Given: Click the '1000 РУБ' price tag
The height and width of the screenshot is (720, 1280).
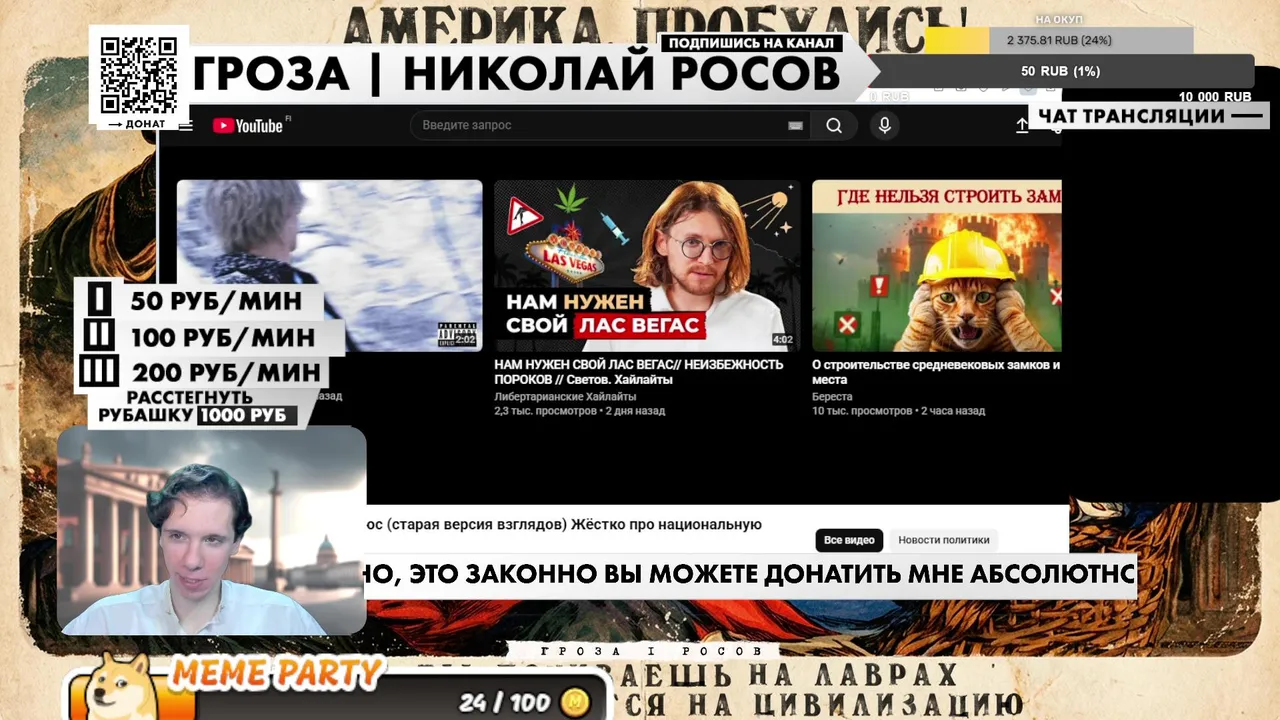Looking at the screenshot, I should click(x=247, y=416).
